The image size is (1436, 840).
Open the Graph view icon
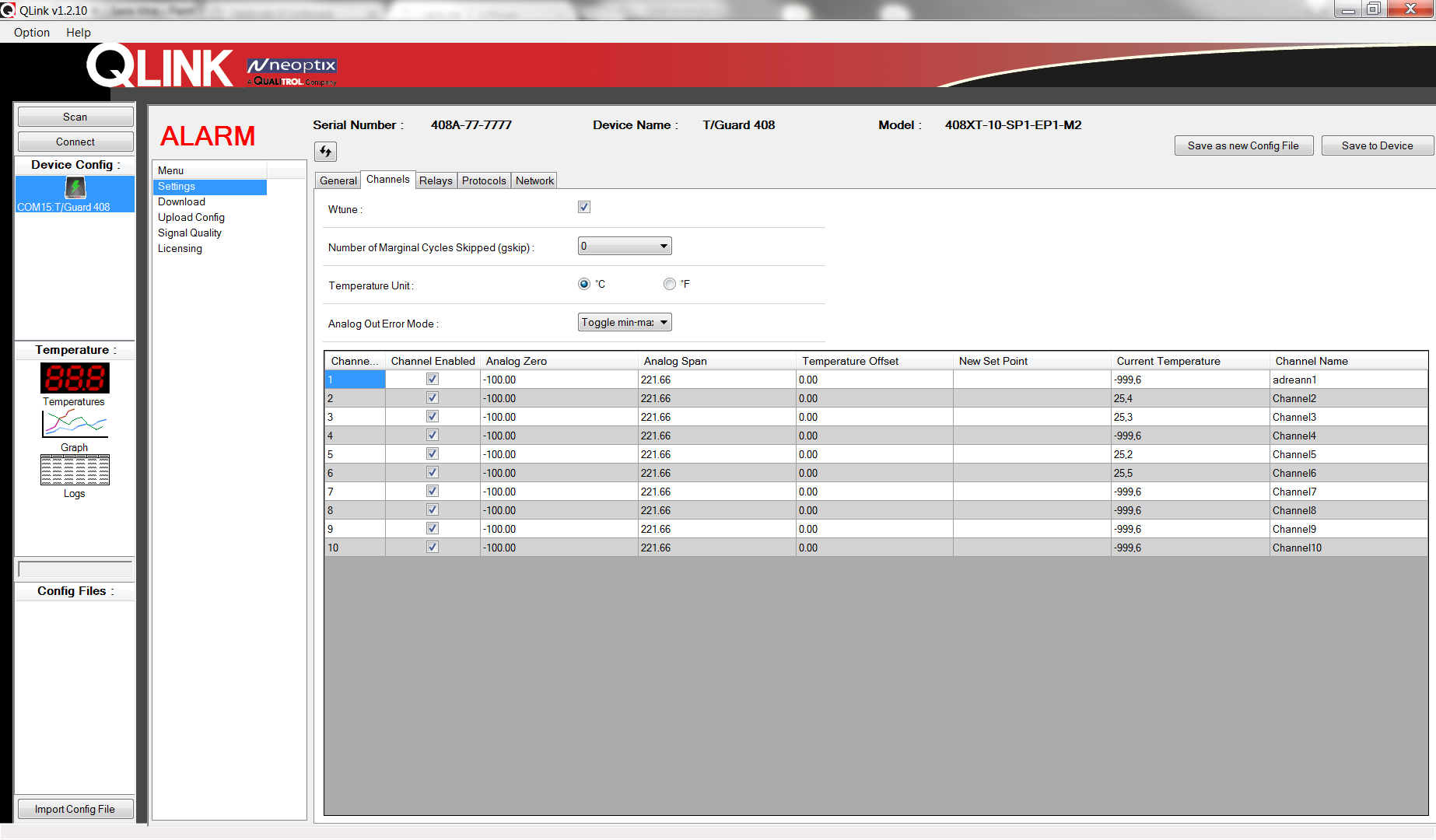click(75, 424)
